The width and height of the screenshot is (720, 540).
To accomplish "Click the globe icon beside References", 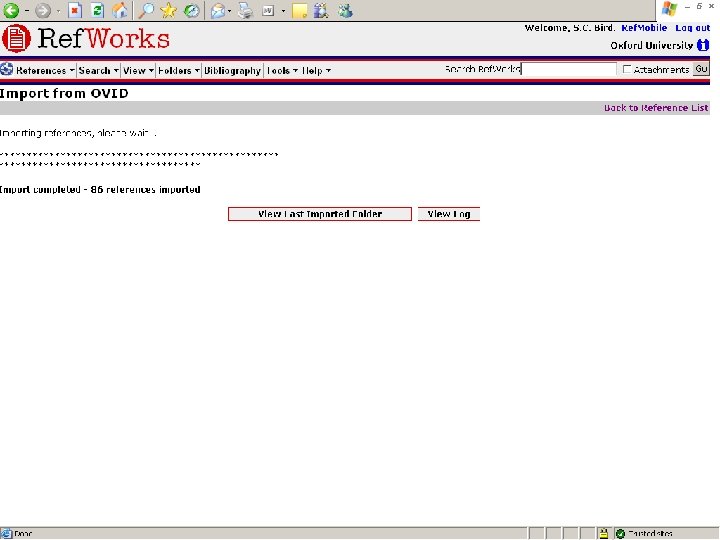I will click(x=6, y=69).
